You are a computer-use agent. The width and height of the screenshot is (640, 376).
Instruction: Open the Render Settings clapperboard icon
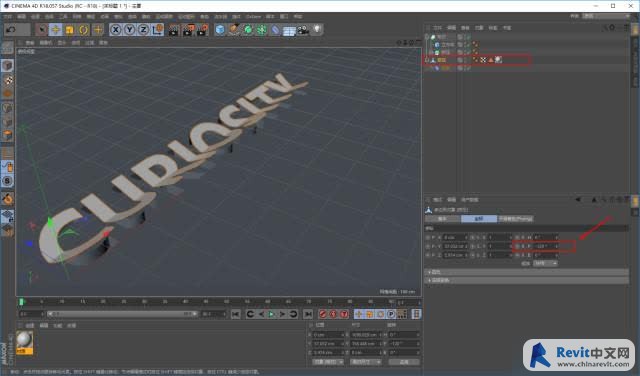(202, 30)
